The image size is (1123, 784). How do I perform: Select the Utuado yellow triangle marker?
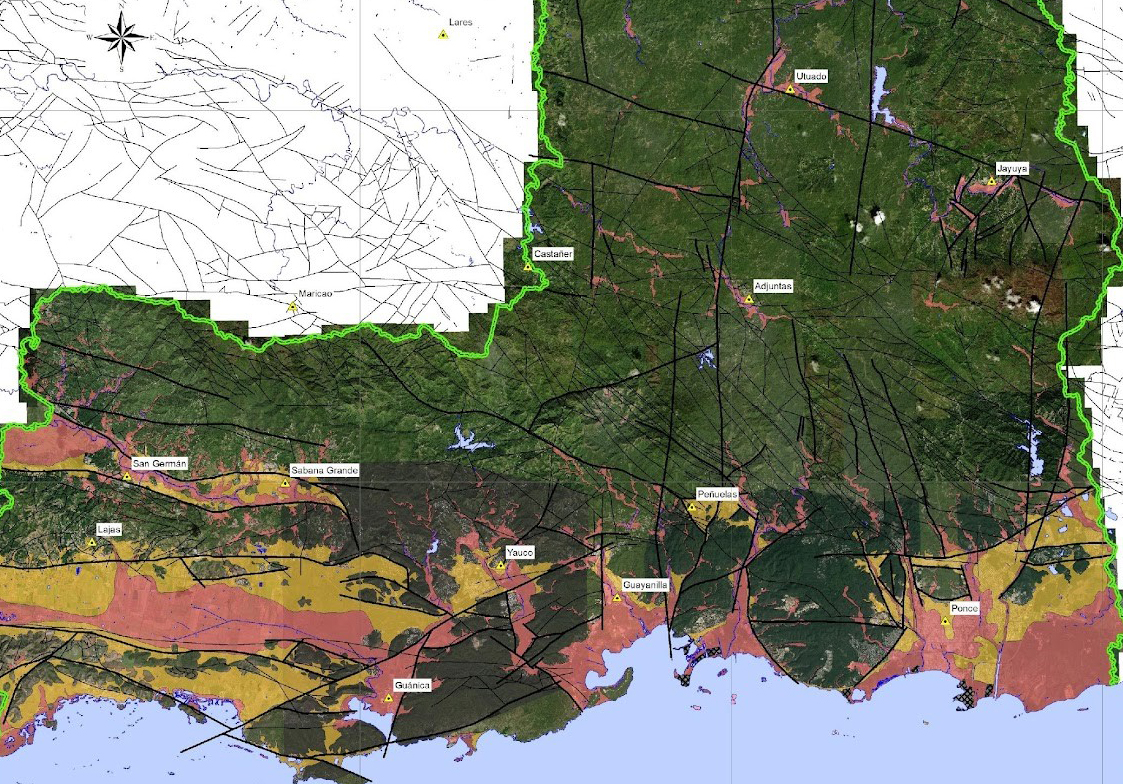point(790,89)
